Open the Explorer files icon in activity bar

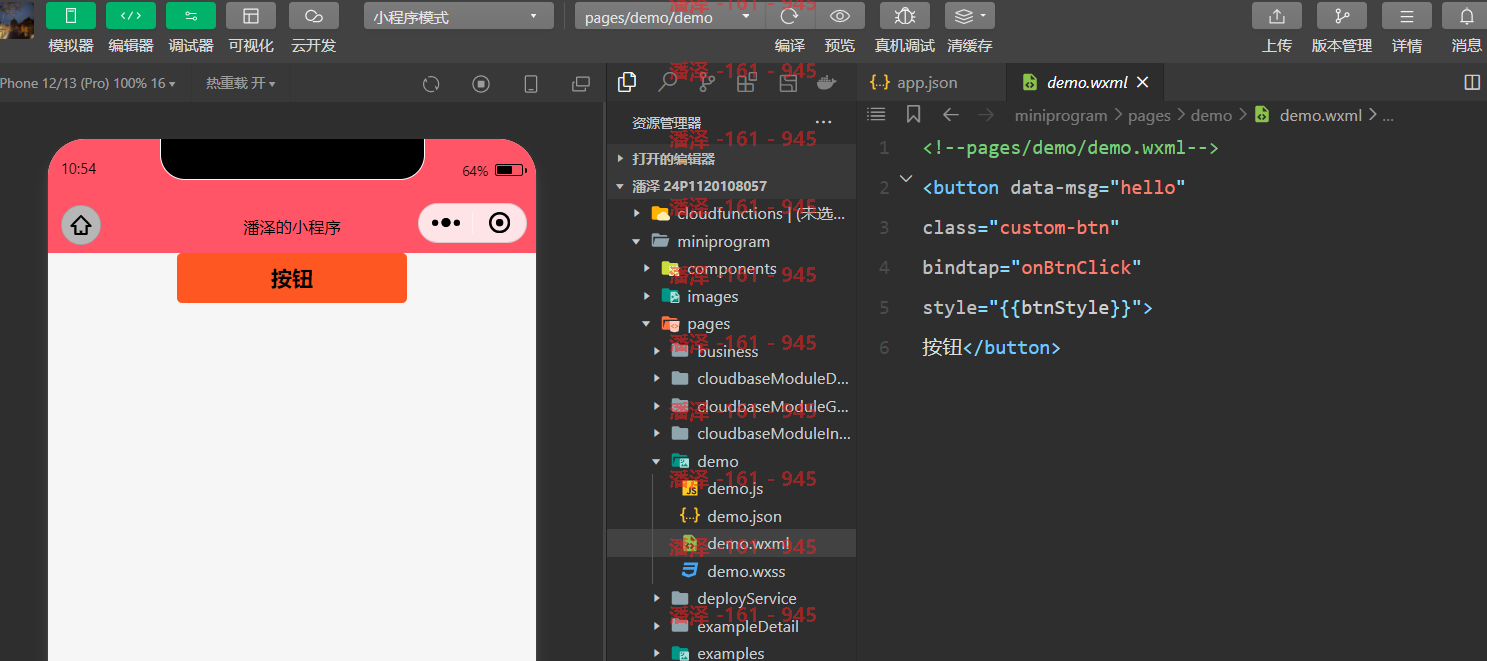point(627,82)
